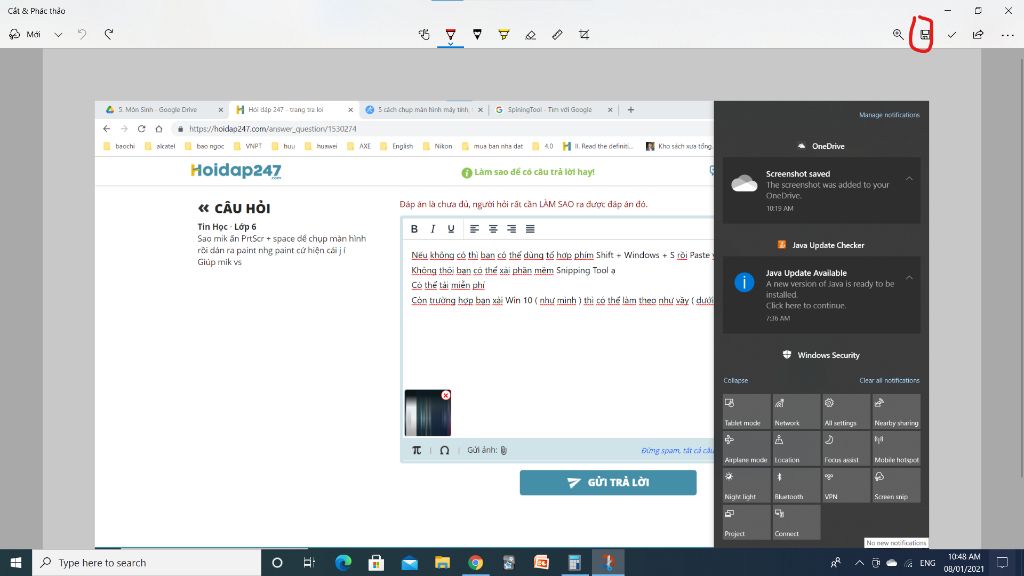Click the People icon in system tray
Image resolution: width=1024 pixels, height=576 pixels.
click(x=835, y=562)
